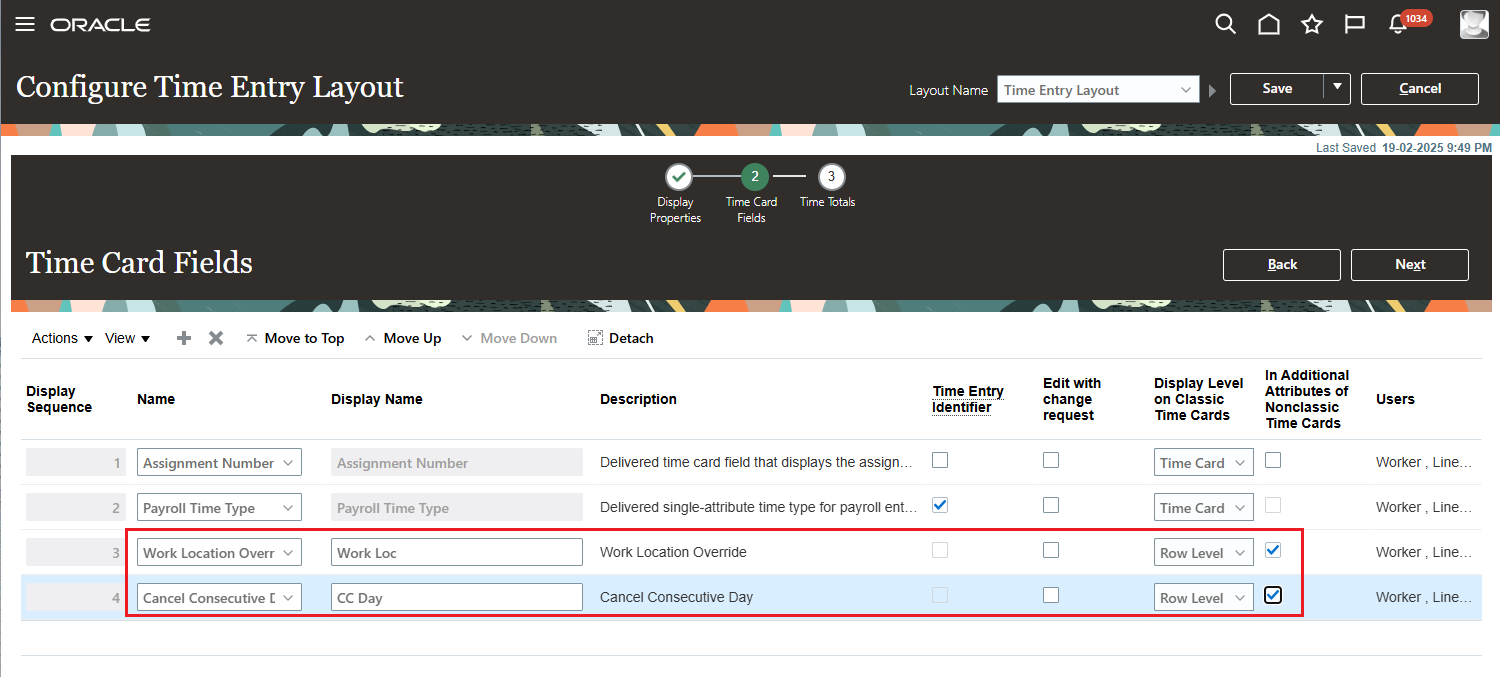
Task: Advance to Time Totals using Next
Action: pos(1409,264)
